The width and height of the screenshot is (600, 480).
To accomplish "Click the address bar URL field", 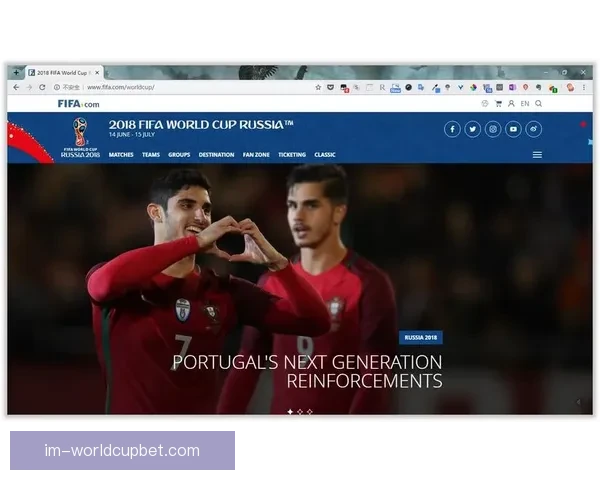I will point(200,87).
